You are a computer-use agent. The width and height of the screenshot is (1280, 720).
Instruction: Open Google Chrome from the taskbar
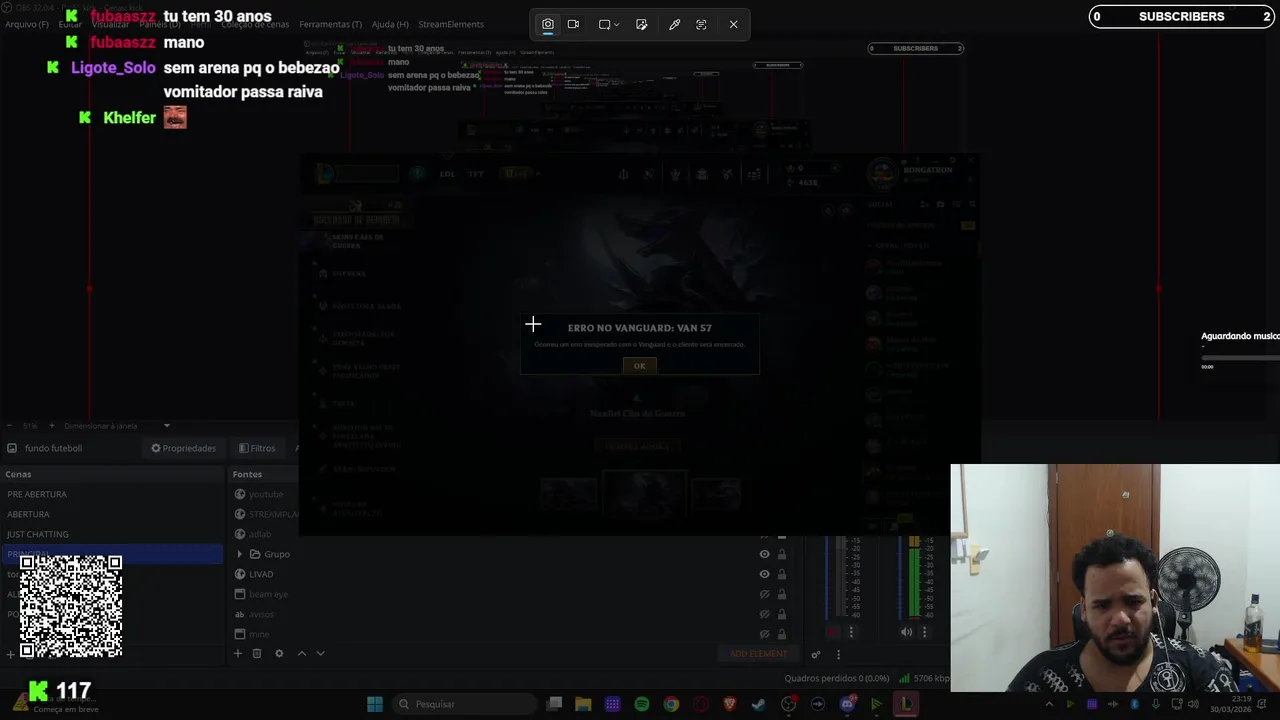click(x=671, y=704)
